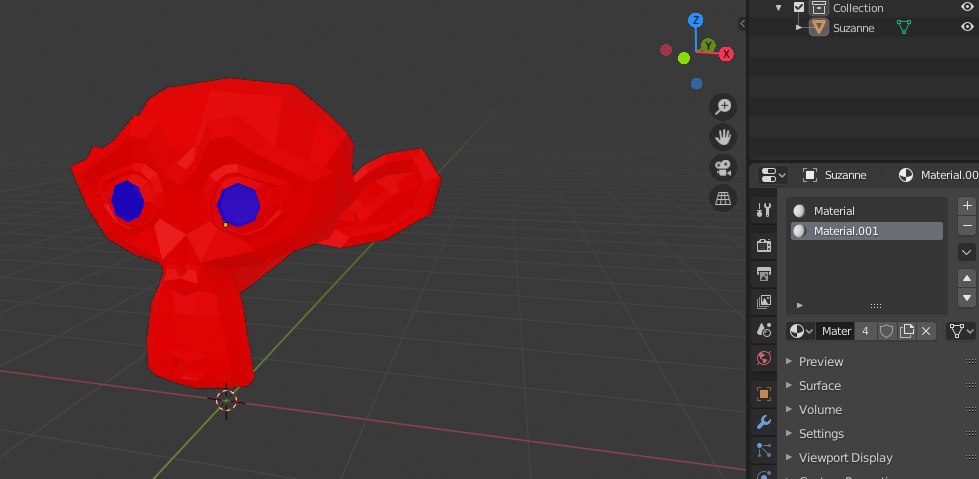The height and width of the screenshot is (479, 979).
Task: Open the Render properties tab
Action: click(764, 245)
